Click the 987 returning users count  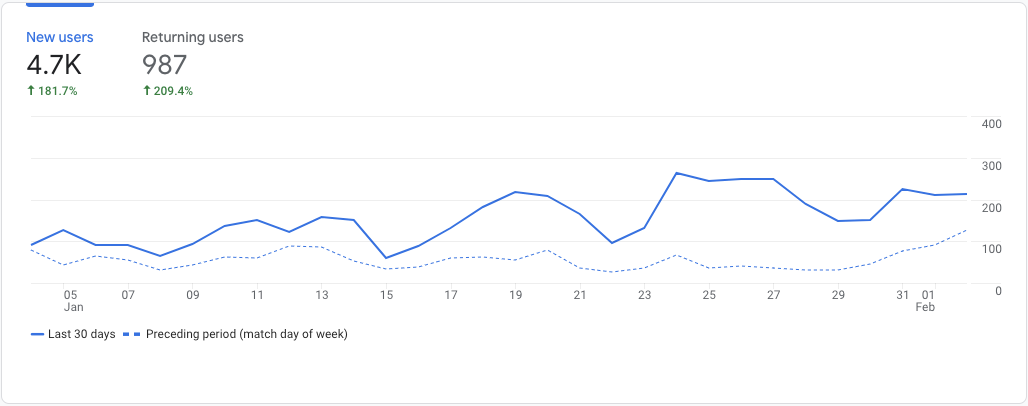pyautogui.click(x=164, y=65)
